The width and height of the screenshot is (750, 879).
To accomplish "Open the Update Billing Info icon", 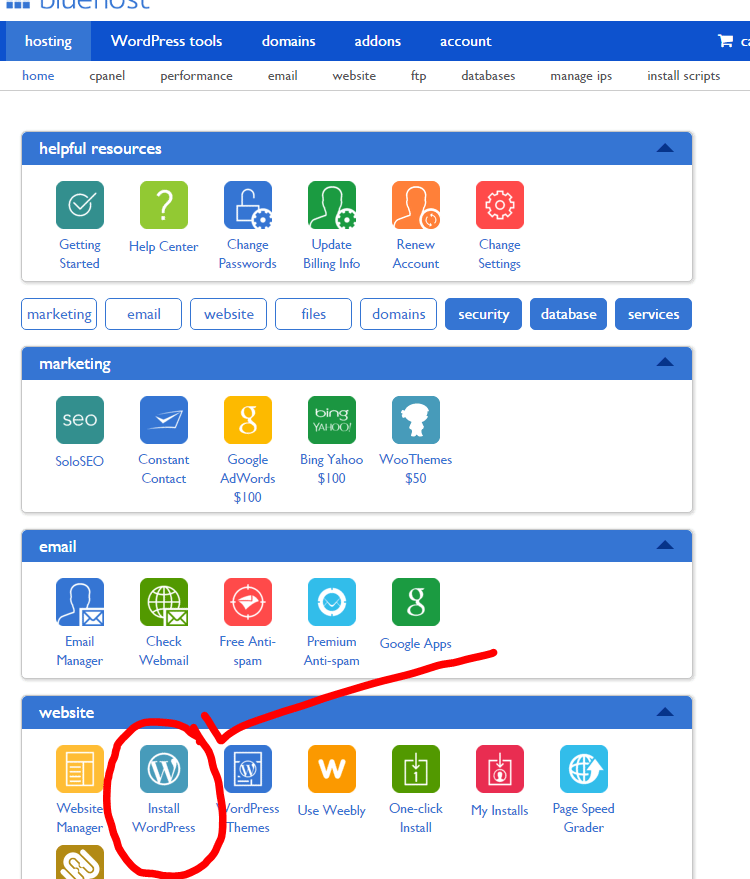I will 332,205.
